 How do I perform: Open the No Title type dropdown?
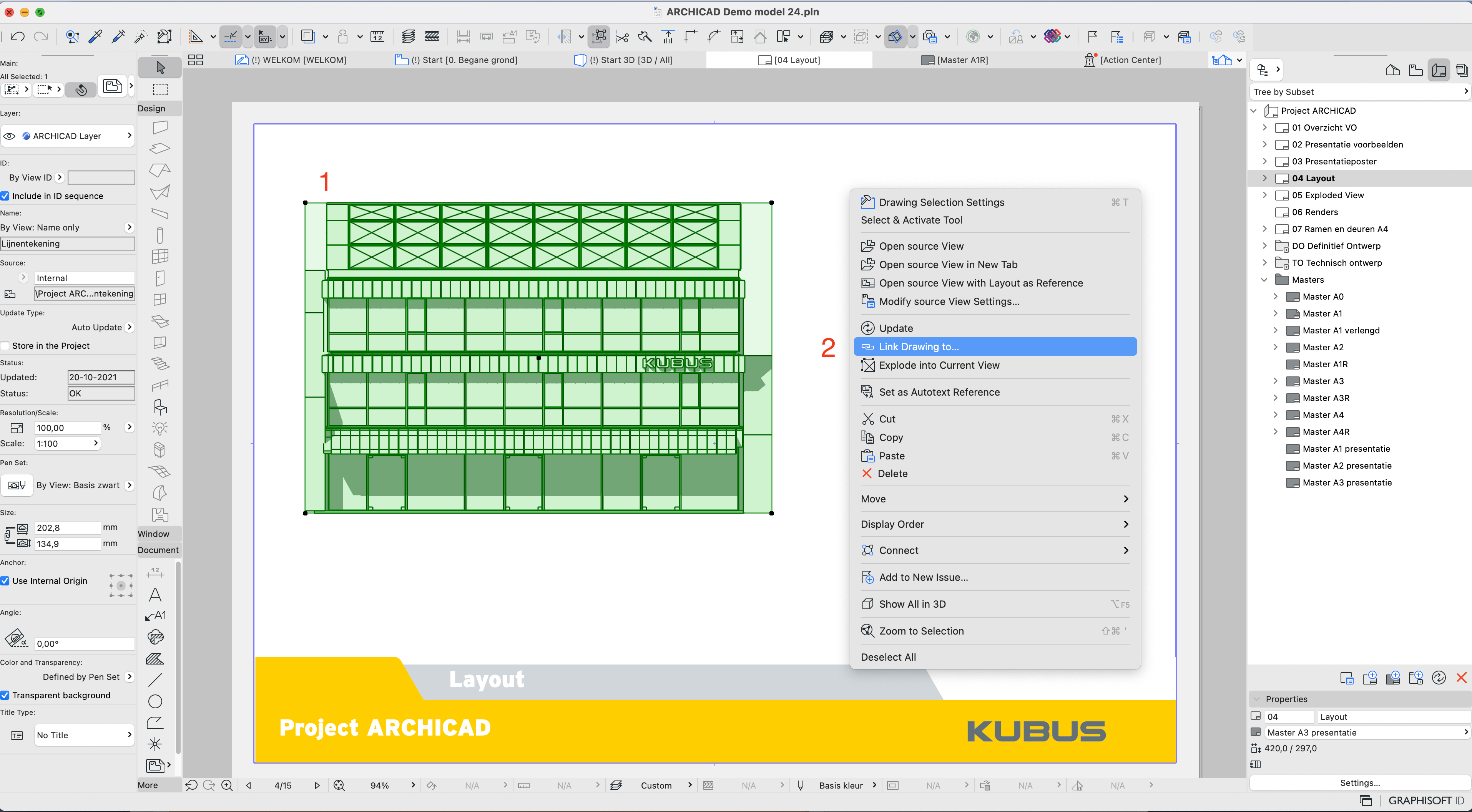click(84, 735)
